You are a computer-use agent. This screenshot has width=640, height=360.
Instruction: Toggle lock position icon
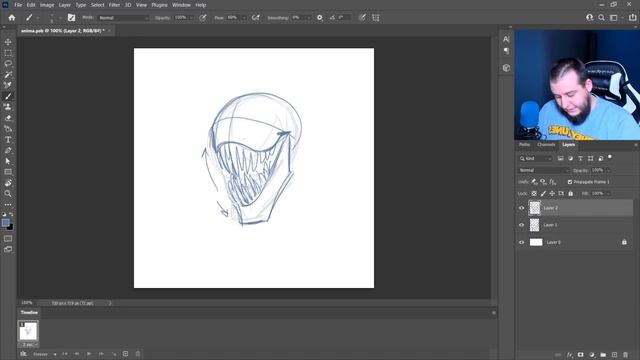click(x=552, y=193)
